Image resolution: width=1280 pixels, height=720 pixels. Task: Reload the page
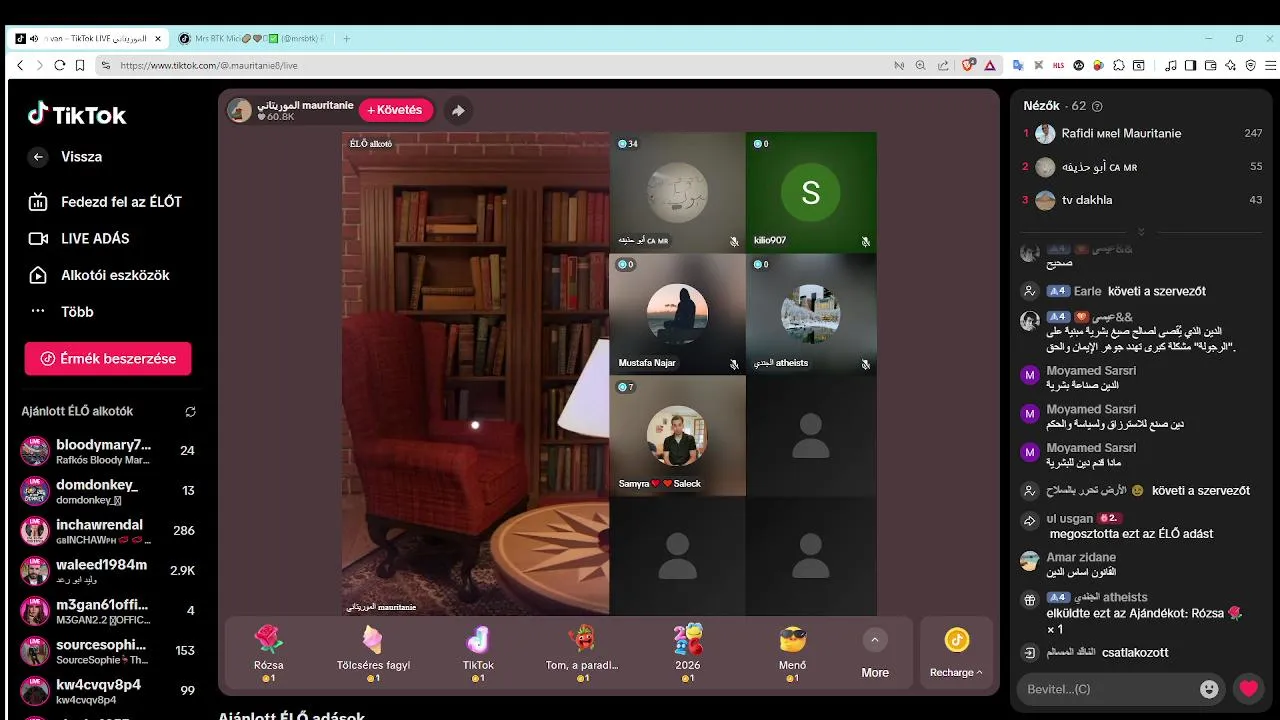point(60,65)
